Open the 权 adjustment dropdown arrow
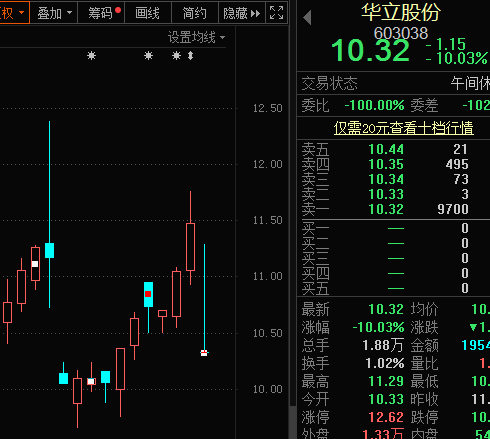This screenshot has width=490, height=439. coord(22,13)
